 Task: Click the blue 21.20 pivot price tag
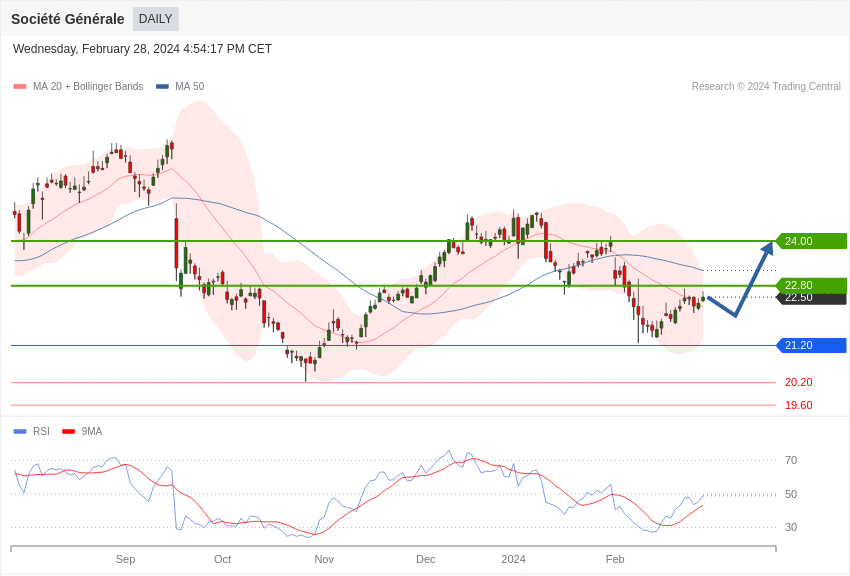tap(811, 345)
